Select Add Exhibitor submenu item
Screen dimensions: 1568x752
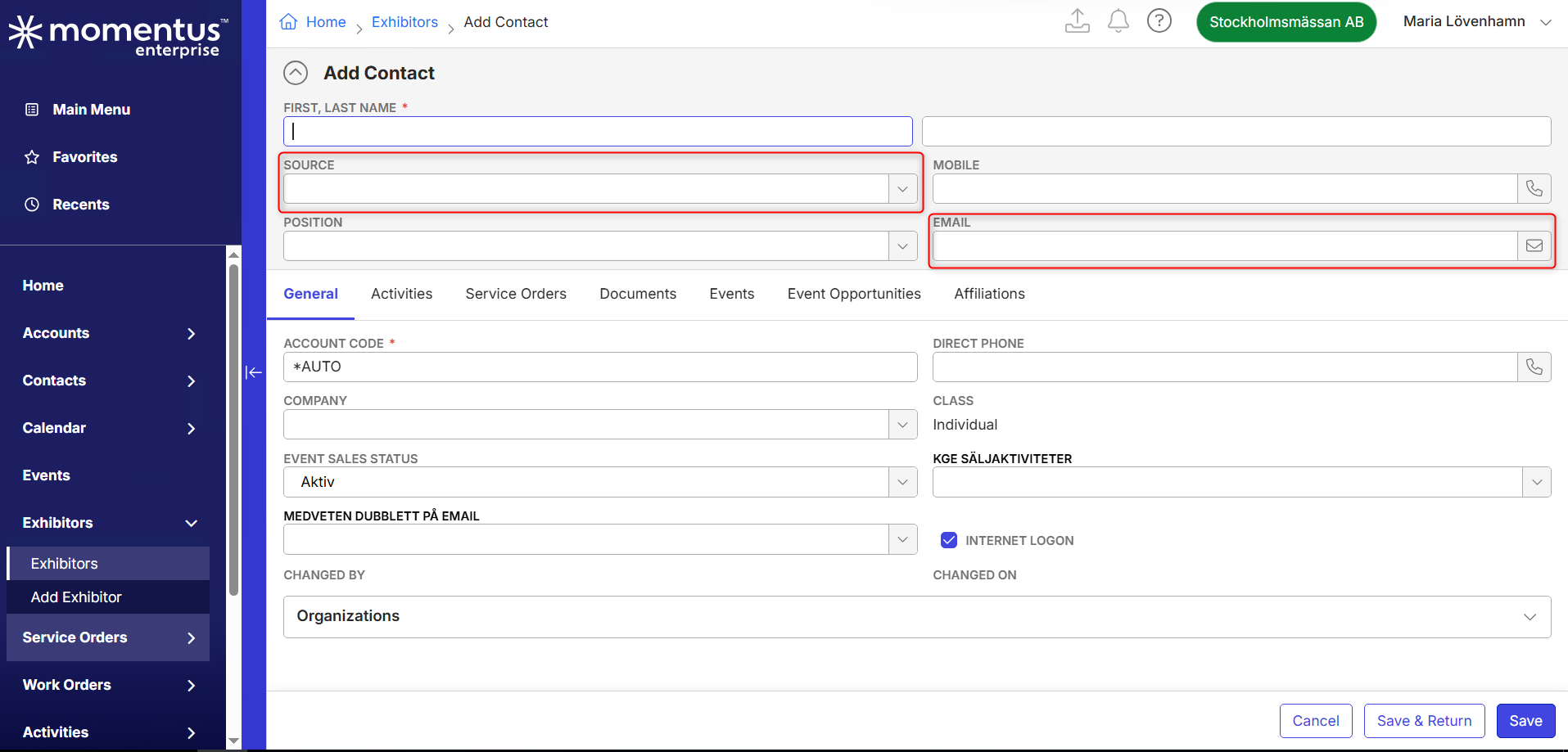tap(108, 597)
